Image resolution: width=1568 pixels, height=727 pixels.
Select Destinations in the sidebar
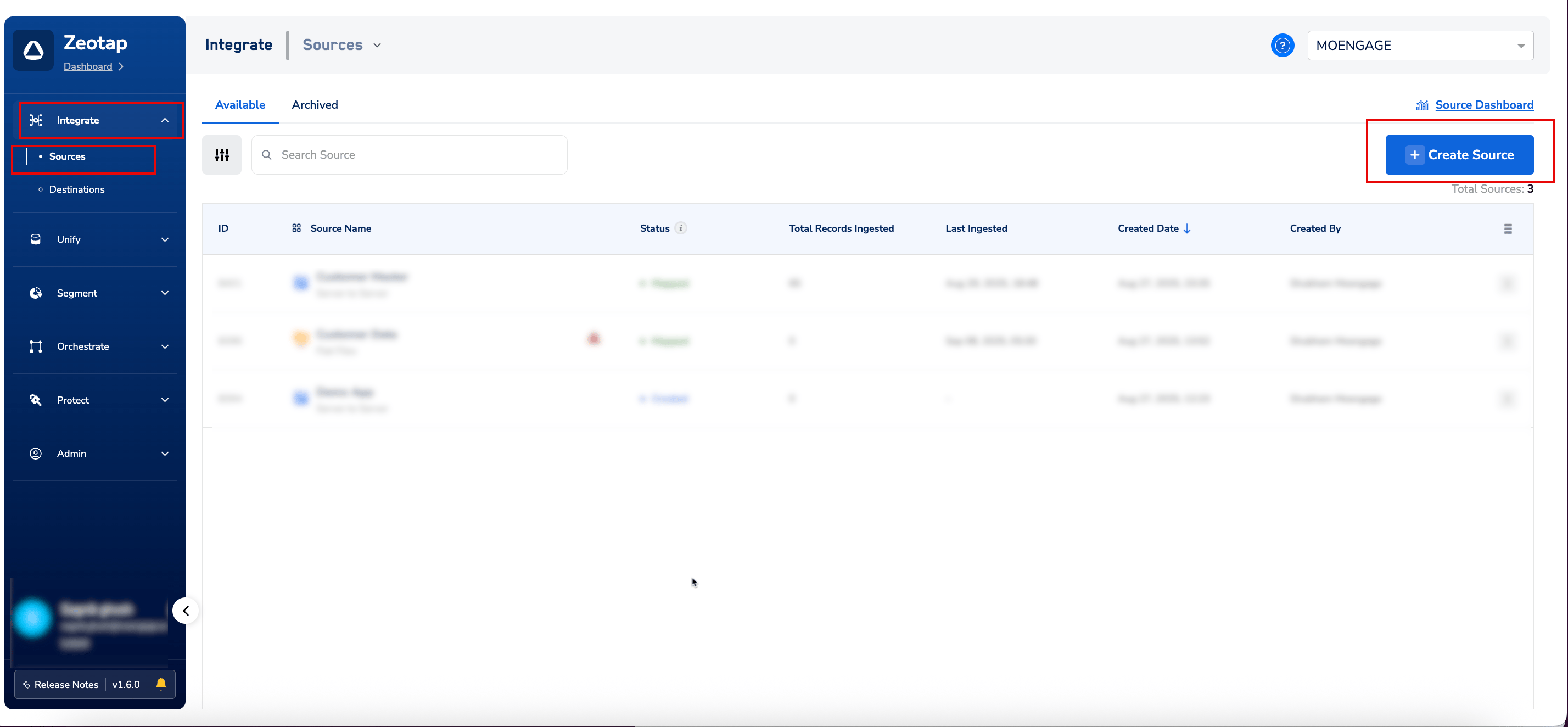[77, 189]
